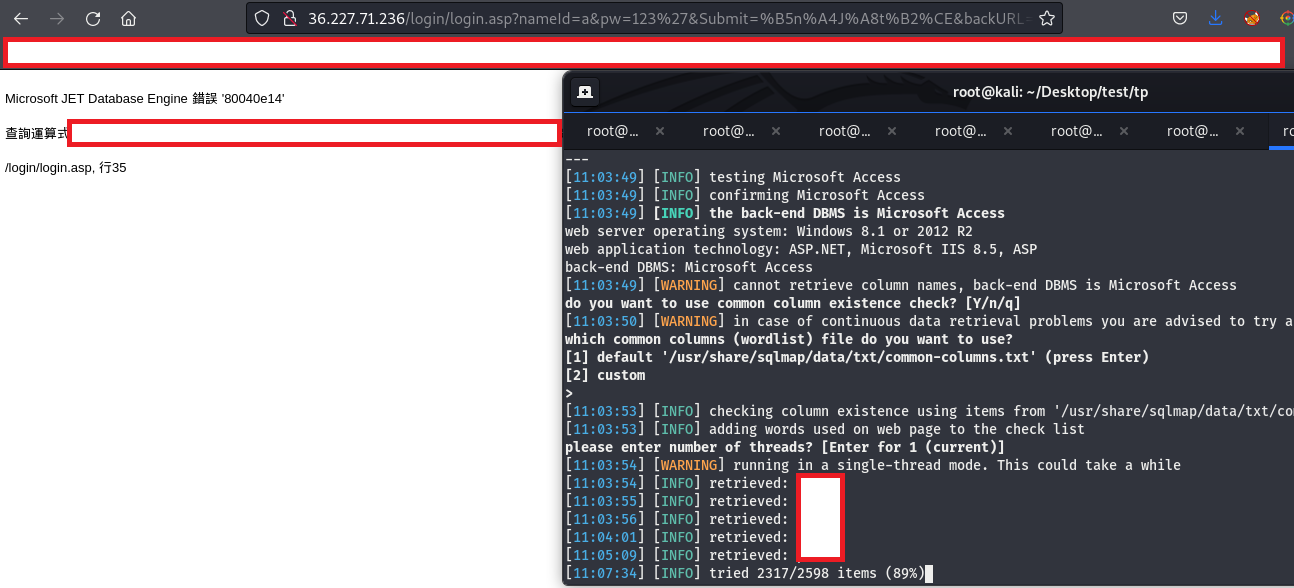This screenshot has width=1294, height=588.
Task: Close the third root@ terminal tab
Action: [892, 131]
